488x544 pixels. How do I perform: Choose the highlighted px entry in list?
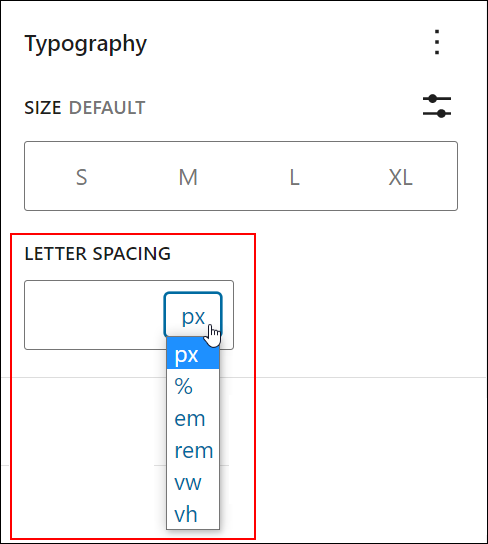click(x=193, y=355)
